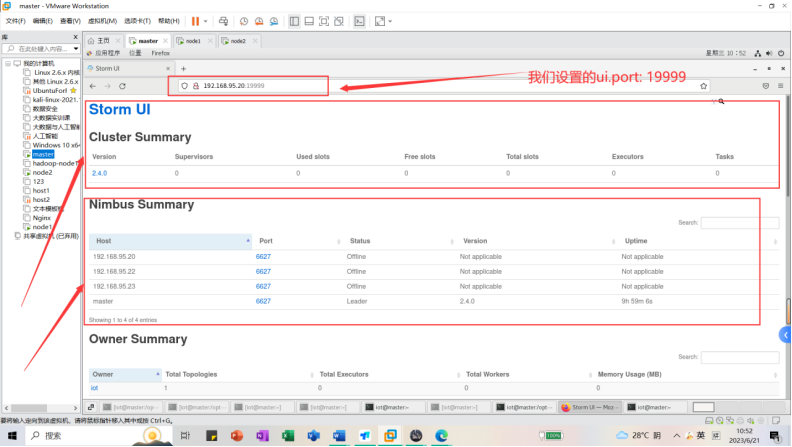Click the console view icon

(x=359, y=21)
